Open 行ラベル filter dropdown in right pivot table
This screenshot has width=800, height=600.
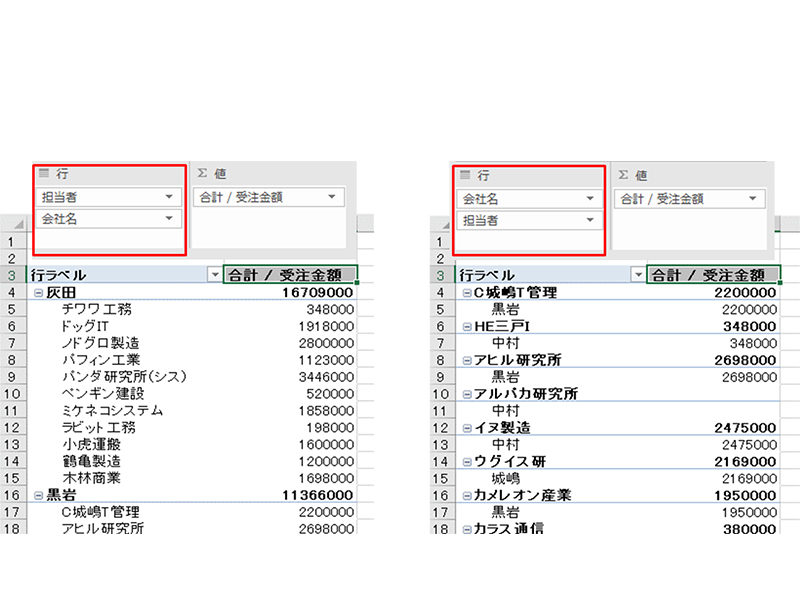(x=637, y=275)
